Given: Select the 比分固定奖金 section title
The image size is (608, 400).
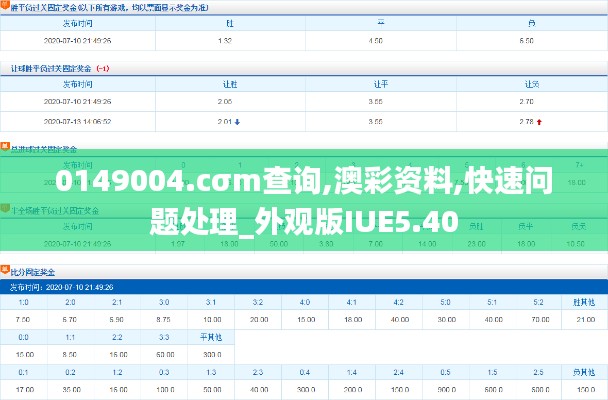Looking at the screenshot, I should tap(33, 272).
